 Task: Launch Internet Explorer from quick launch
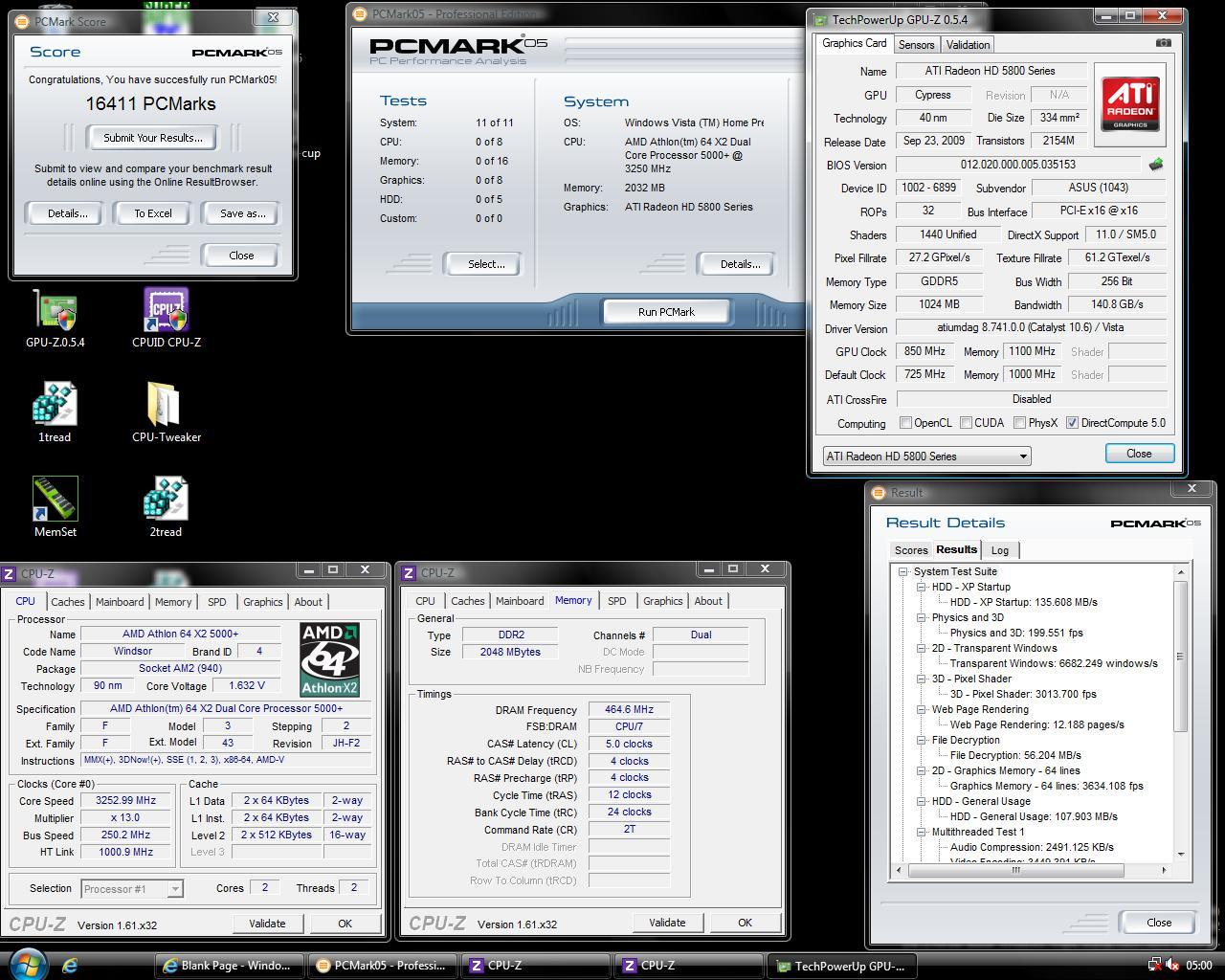(x=71, y=966)
